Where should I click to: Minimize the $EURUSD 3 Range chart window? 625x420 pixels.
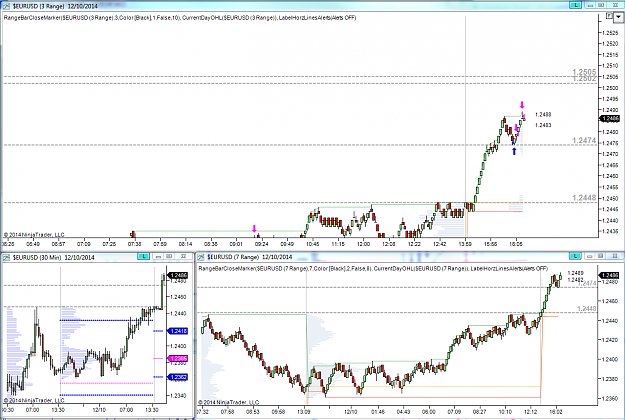(591, 5)
